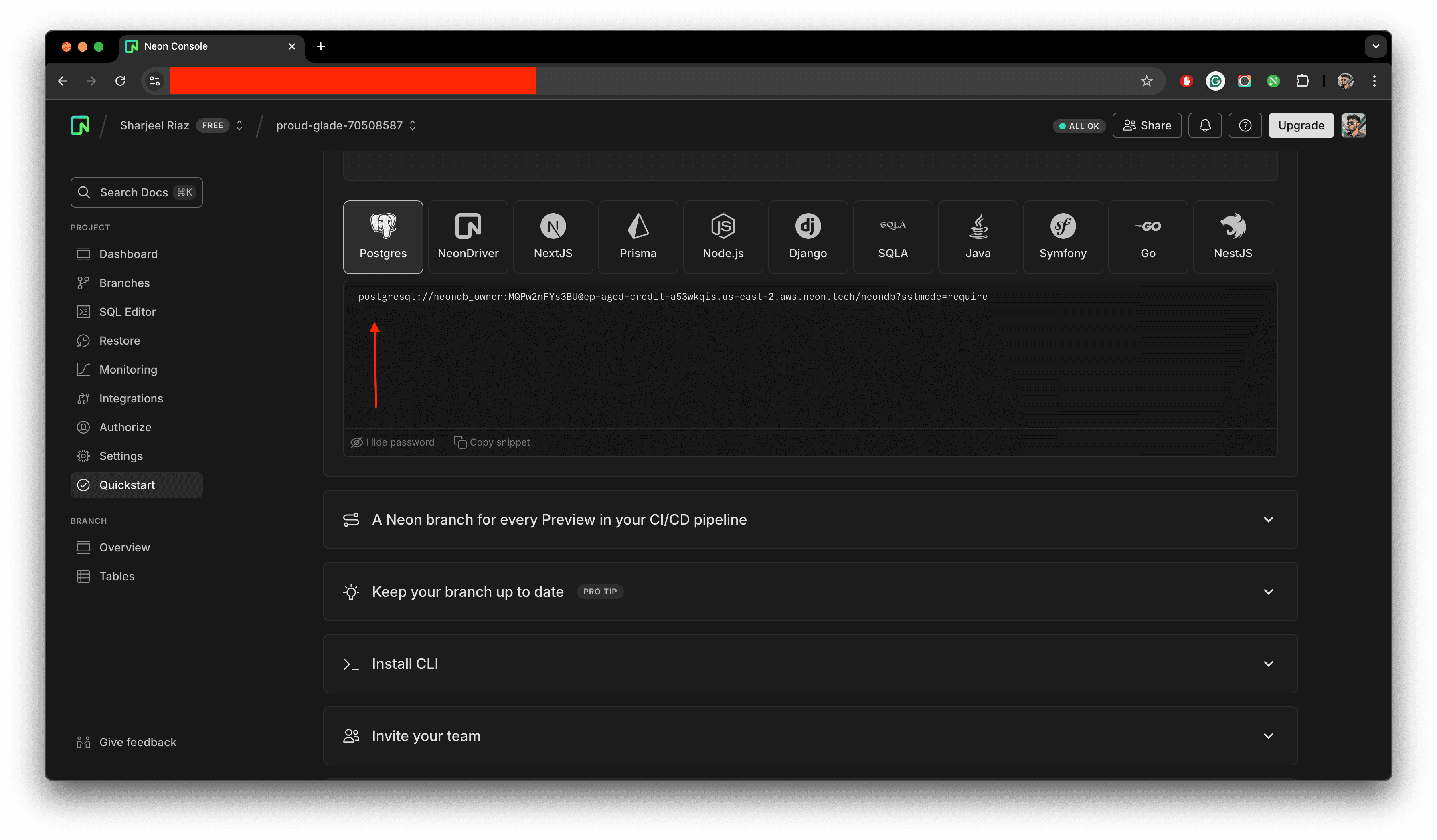This screenshot has height=840, width=1437.
Task: Select the NestJS tab
Action: (1232, 237)
